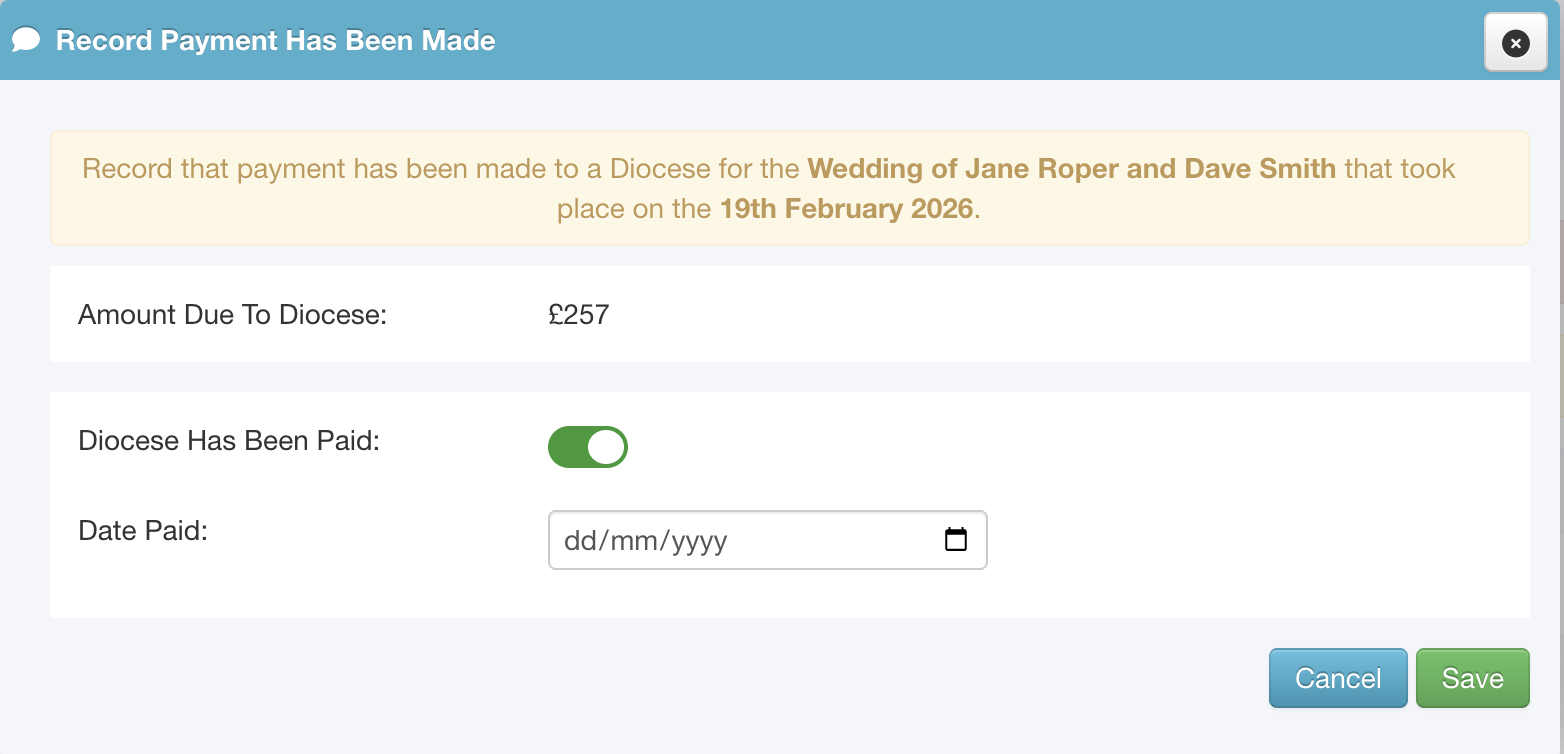1564x754 pixels.
Task: Click the Amount Due To Diocese label
Action: (x=232, y=315)
